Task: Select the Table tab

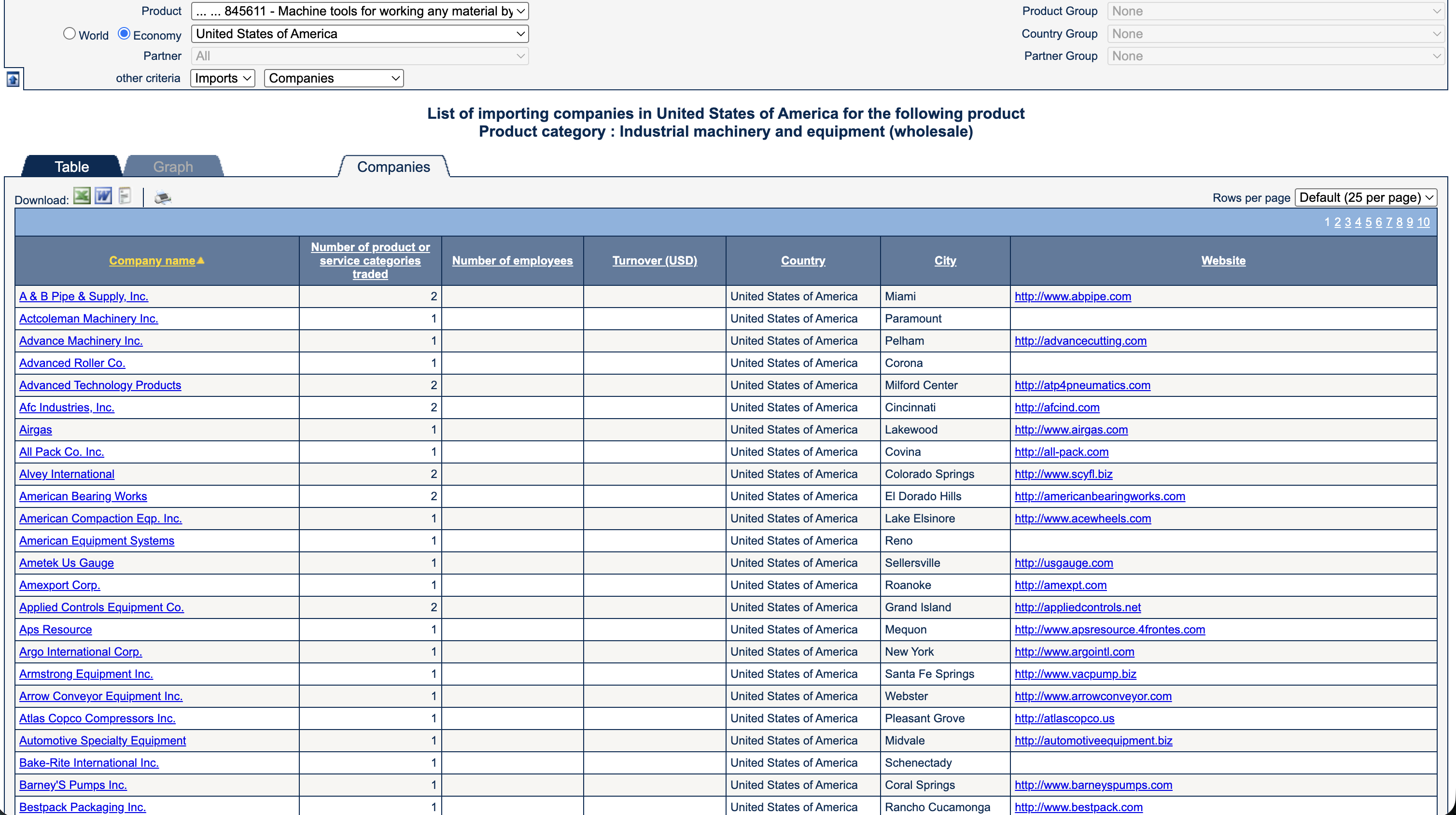Action: tap(71, 167)
